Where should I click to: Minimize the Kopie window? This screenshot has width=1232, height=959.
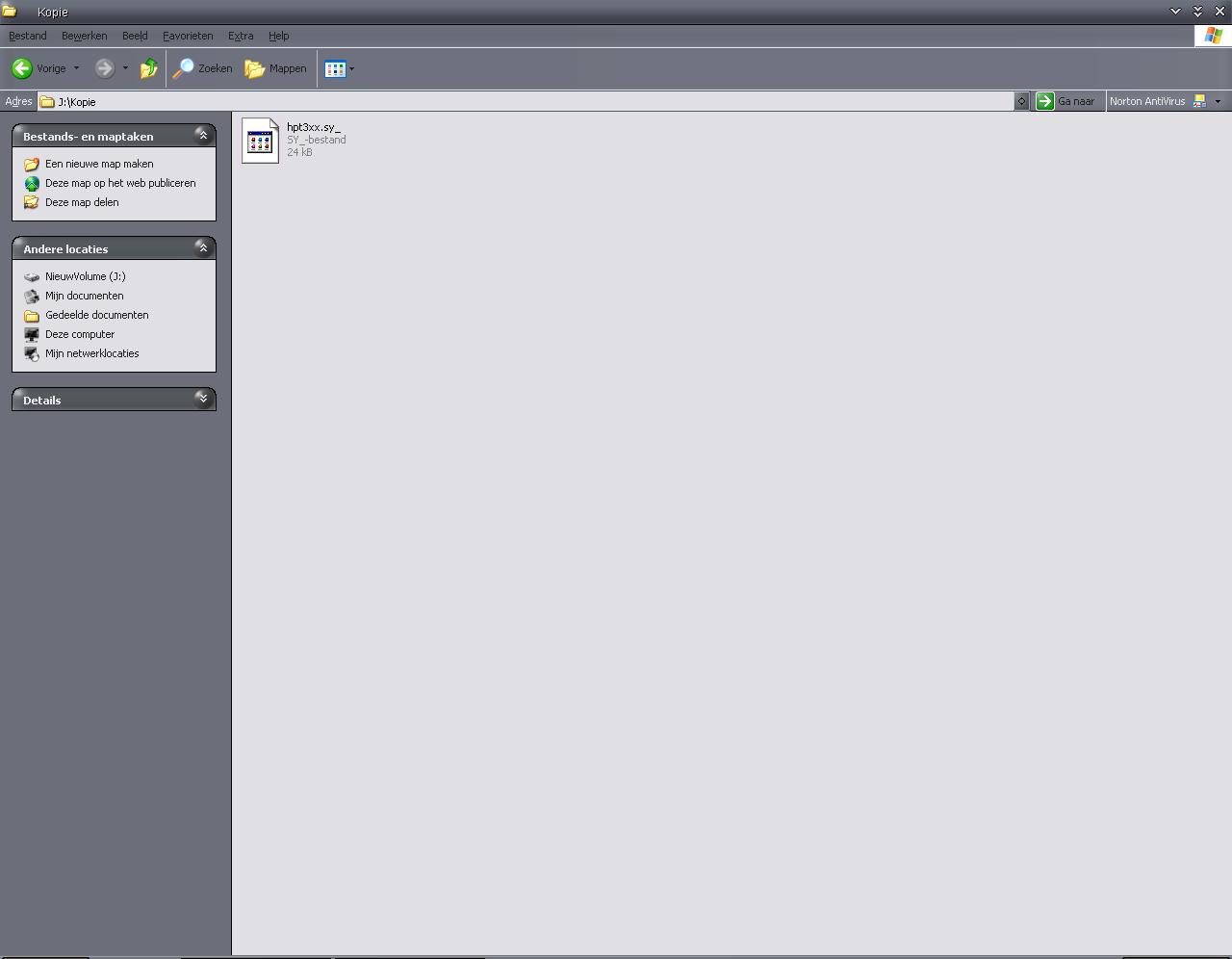point(1175,12)
